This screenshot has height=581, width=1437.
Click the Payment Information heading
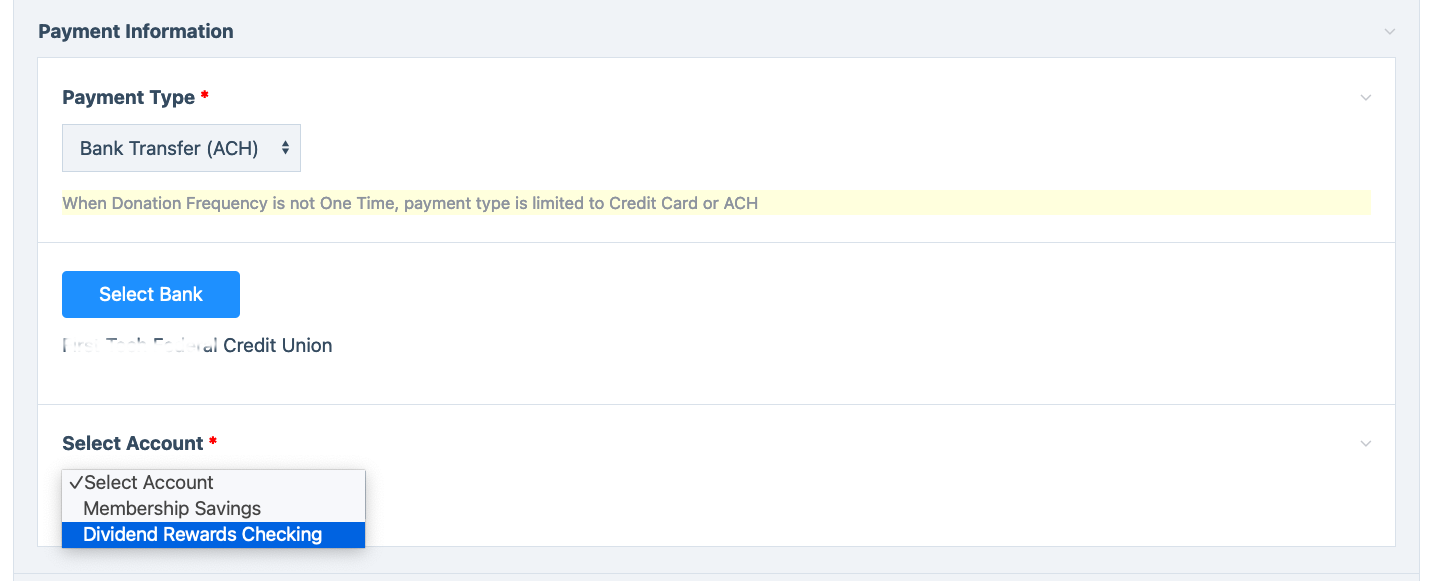136,31
